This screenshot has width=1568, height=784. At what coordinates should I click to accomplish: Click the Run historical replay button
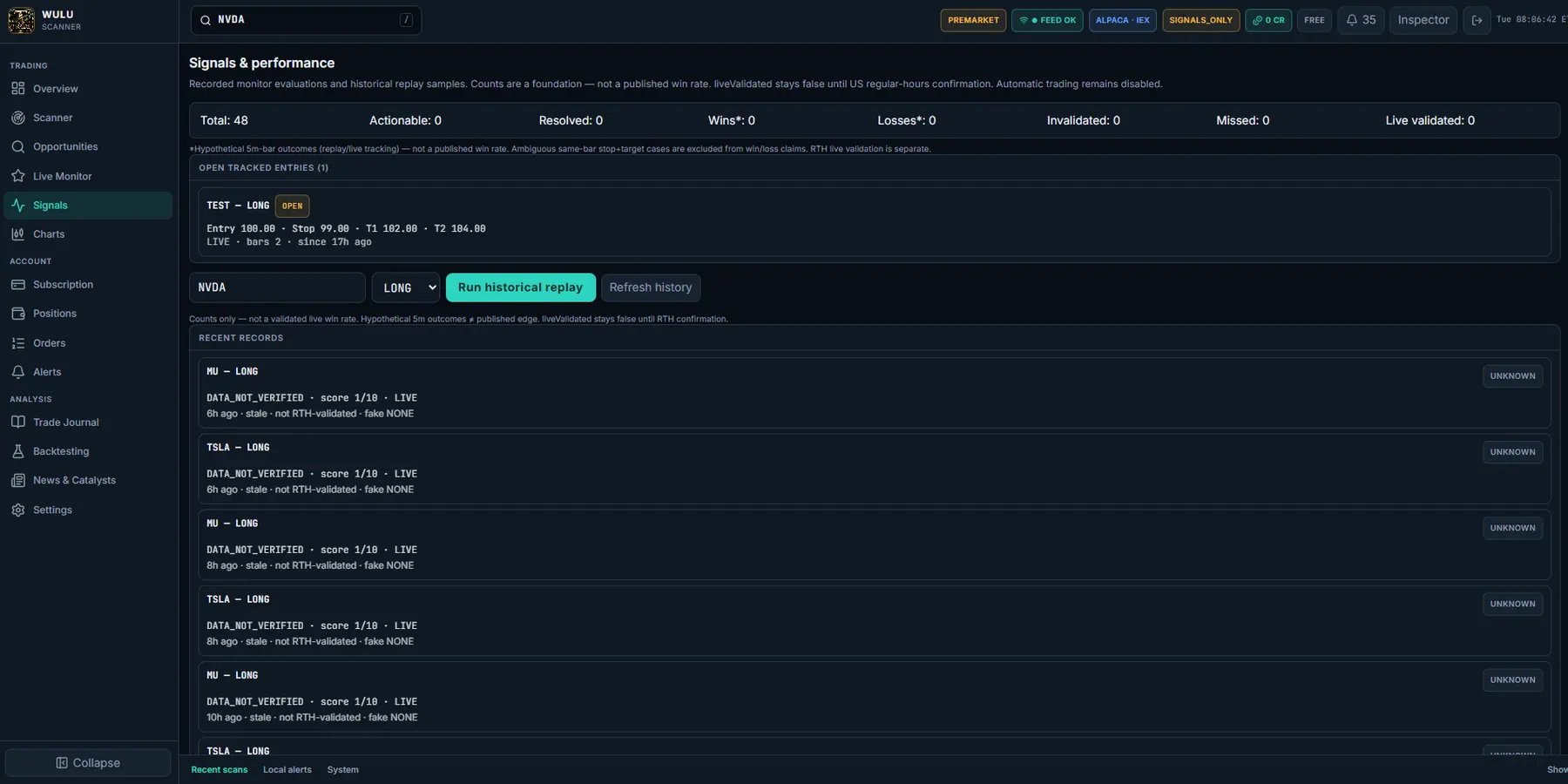click(x=521, y=287)
